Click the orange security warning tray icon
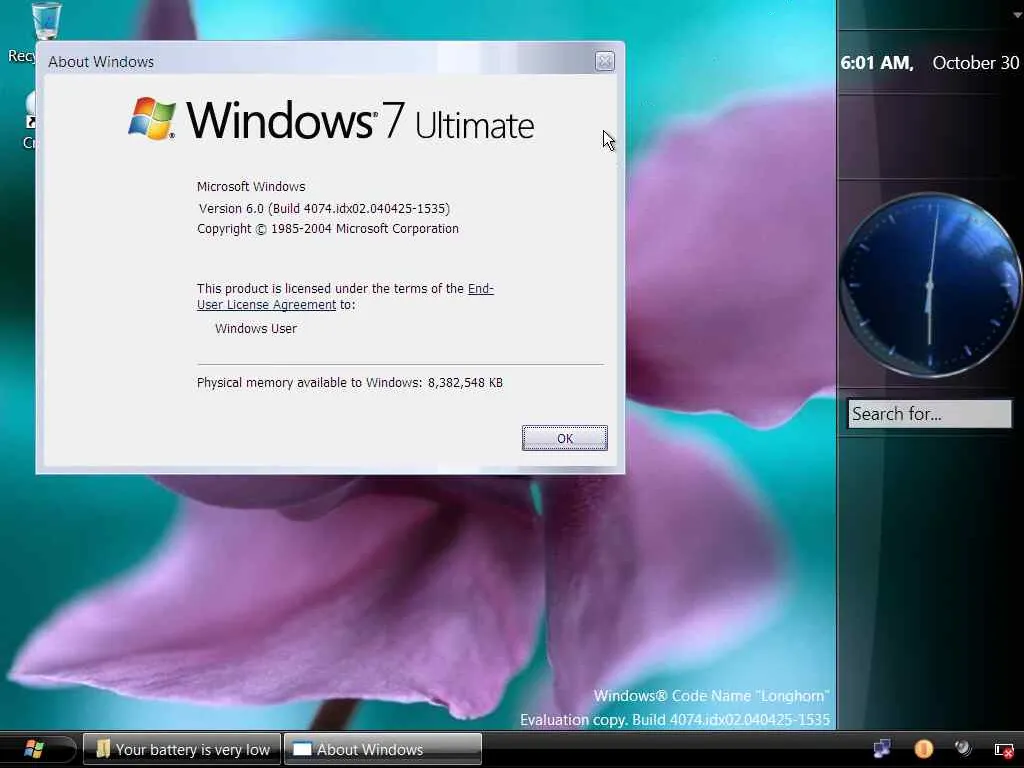Screen dimensions: 1024x768 click(923, 748)
